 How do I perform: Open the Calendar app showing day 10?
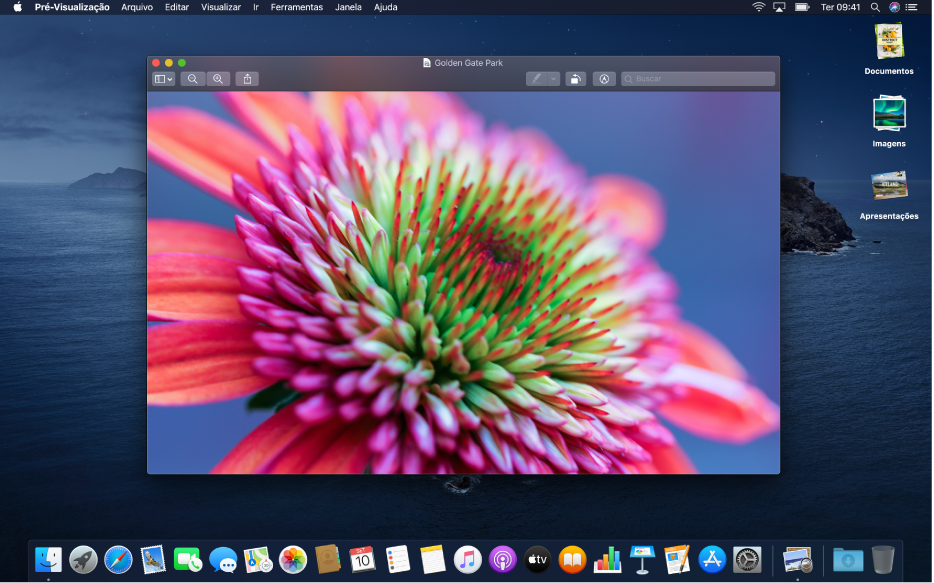click(x=362, y=560)
